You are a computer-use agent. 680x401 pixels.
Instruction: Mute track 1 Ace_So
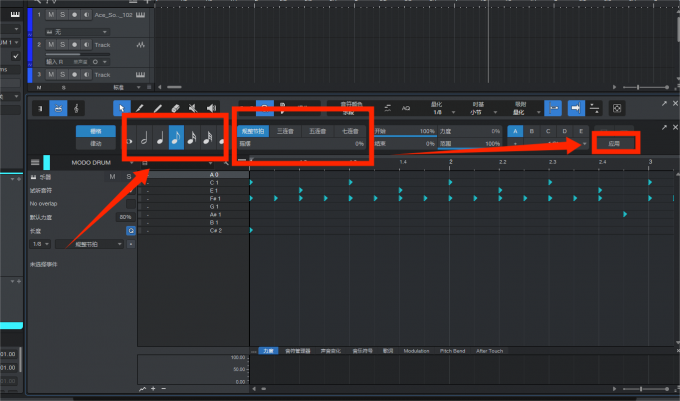tap(51, 15)
